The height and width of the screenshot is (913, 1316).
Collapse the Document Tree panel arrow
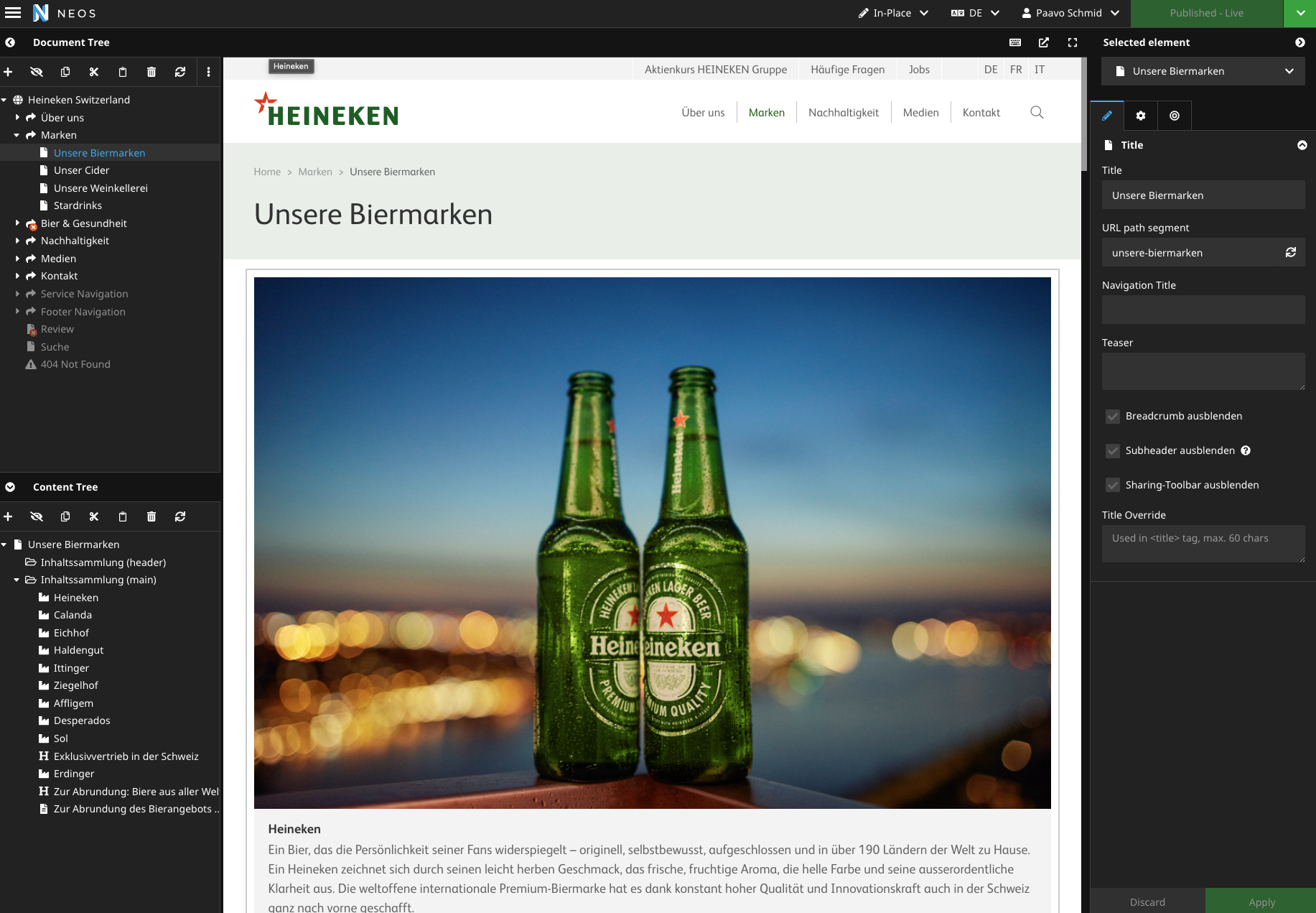pos(10,42)
